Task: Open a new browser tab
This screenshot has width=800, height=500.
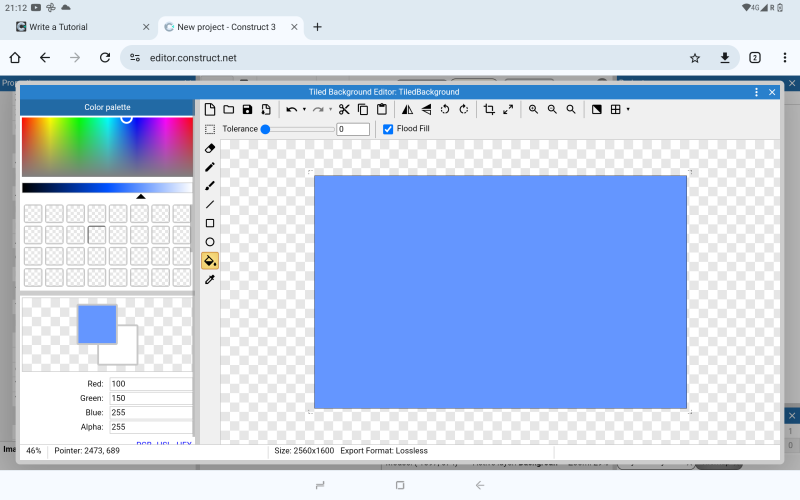Action: (x=317, y=27)
